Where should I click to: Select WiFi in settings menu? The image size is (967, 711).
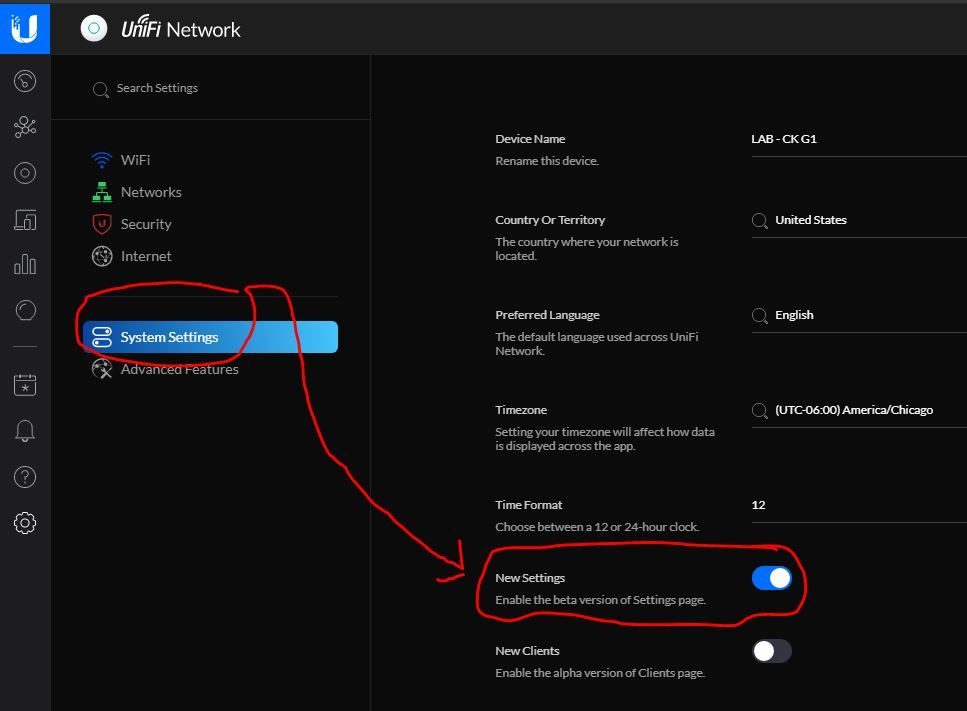point(134,160)
